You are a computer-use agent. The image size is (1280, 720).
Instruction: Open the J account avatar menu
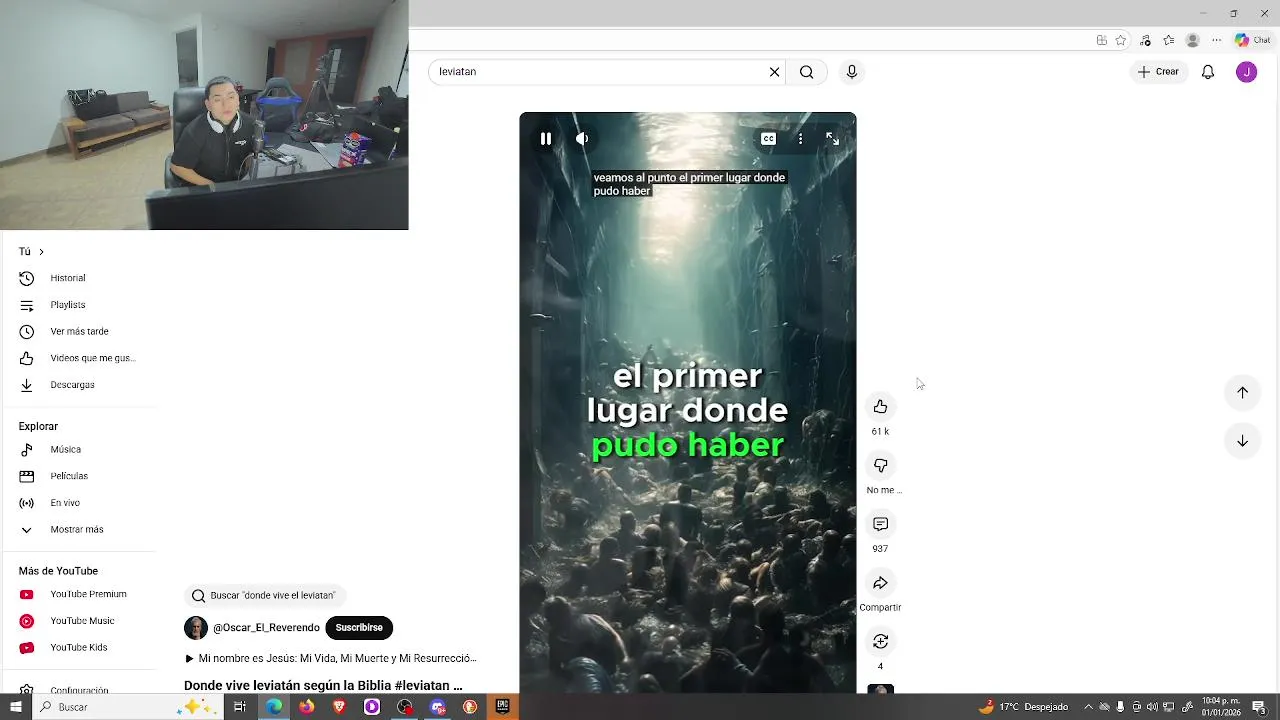[1246, 72]
